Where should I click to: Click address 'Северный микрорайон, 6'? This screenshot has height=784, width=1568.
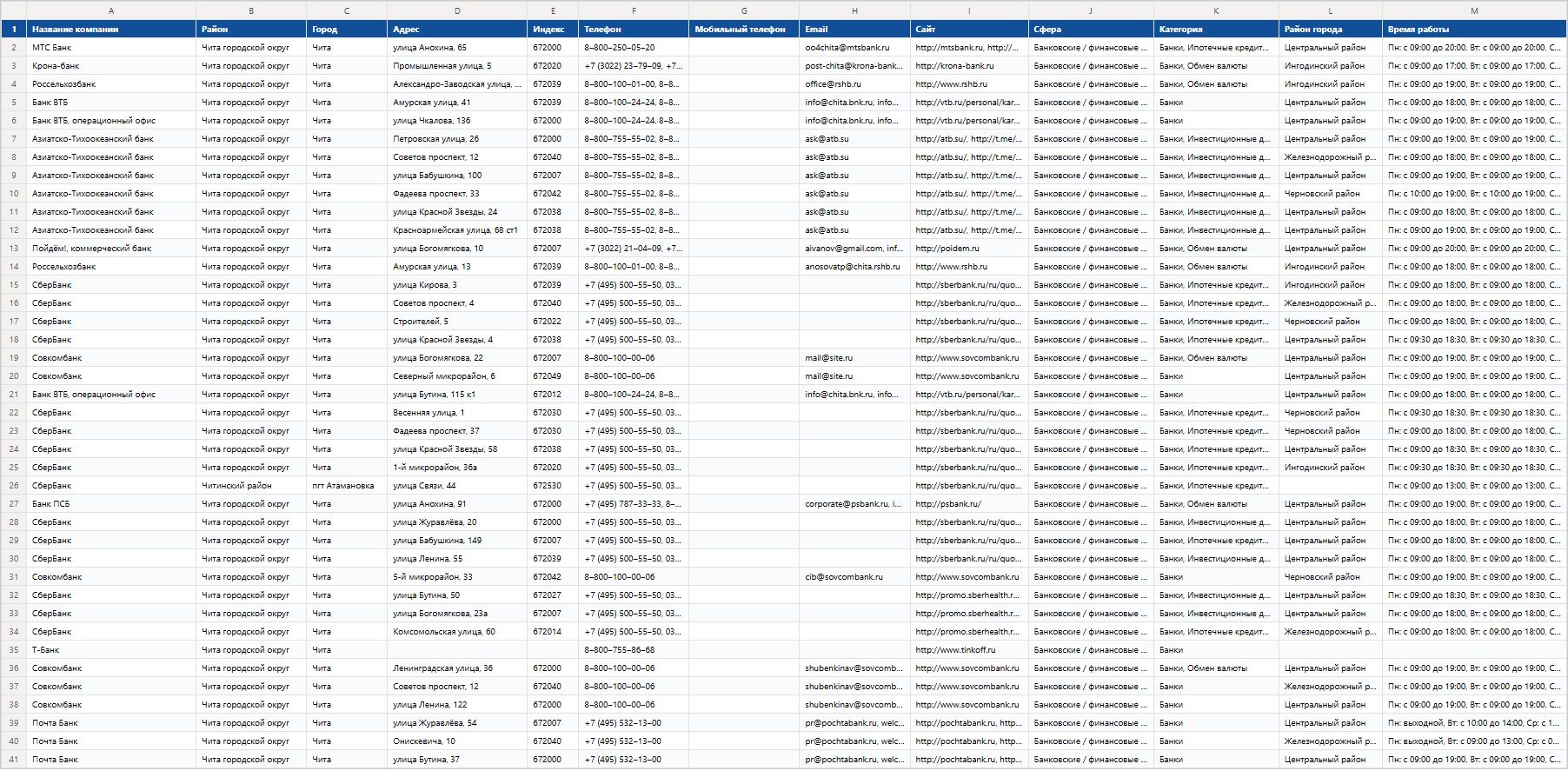point(457,376)
